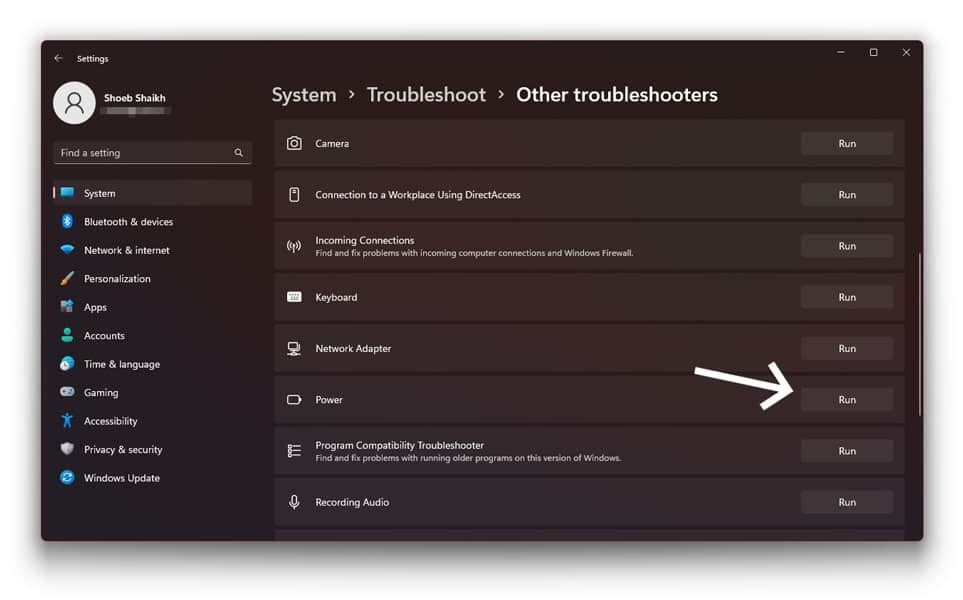This screenshot has width=963, height=600.
Task: Click the Accounts person icon
Action: tap(68, 335)
